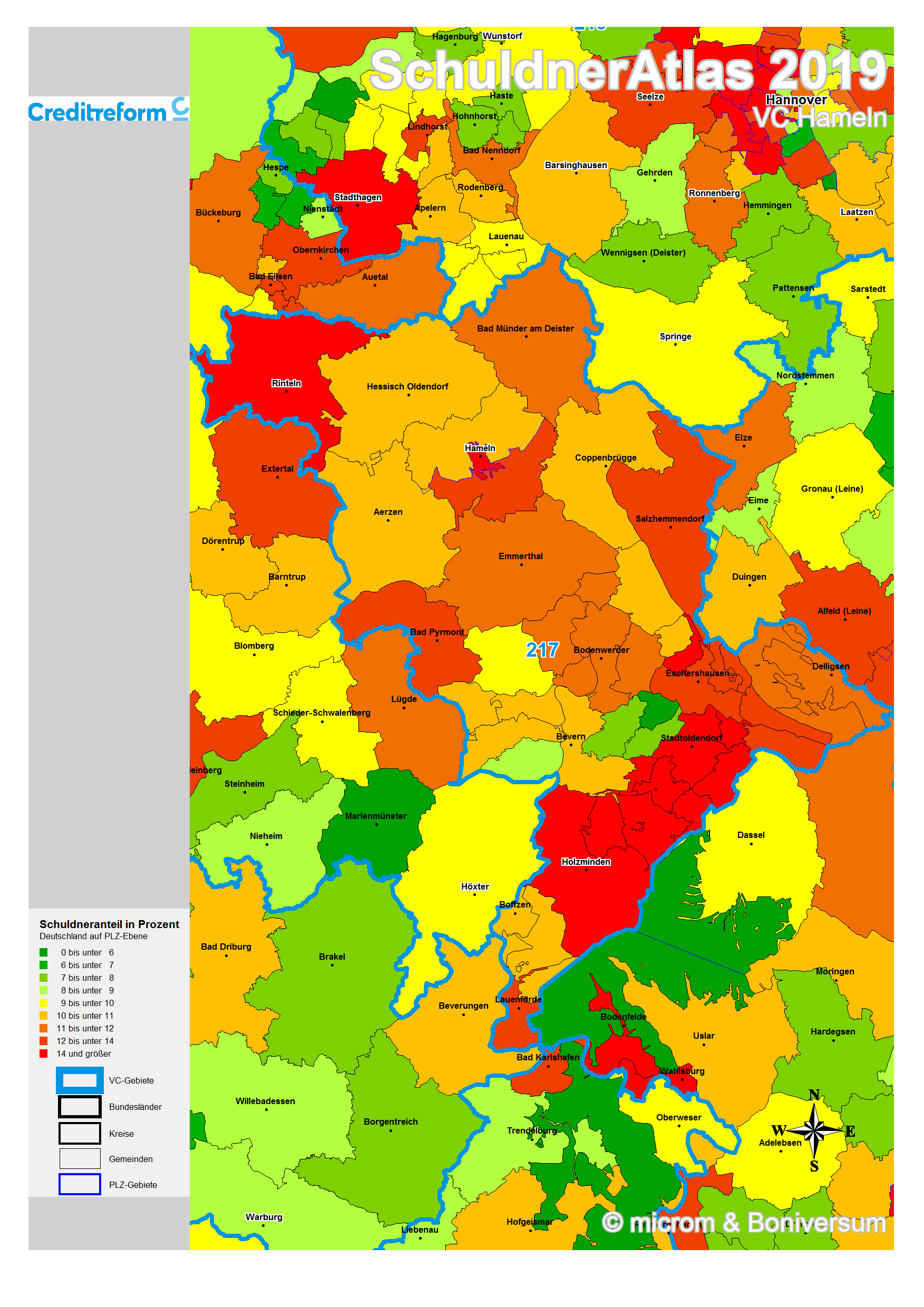
Task: Click the Extertal label
Action: click(x=277, y=468)
